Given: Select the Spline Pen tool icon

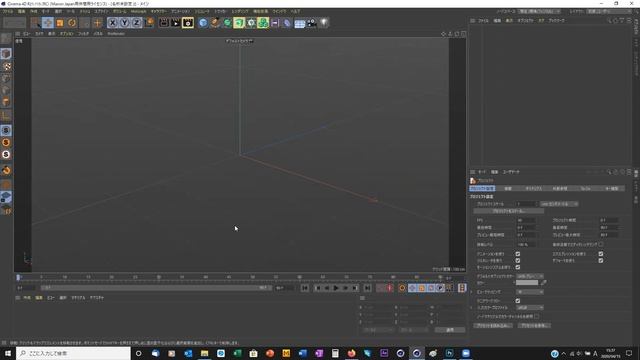Looking at the screenshot, I should [215, 23].
